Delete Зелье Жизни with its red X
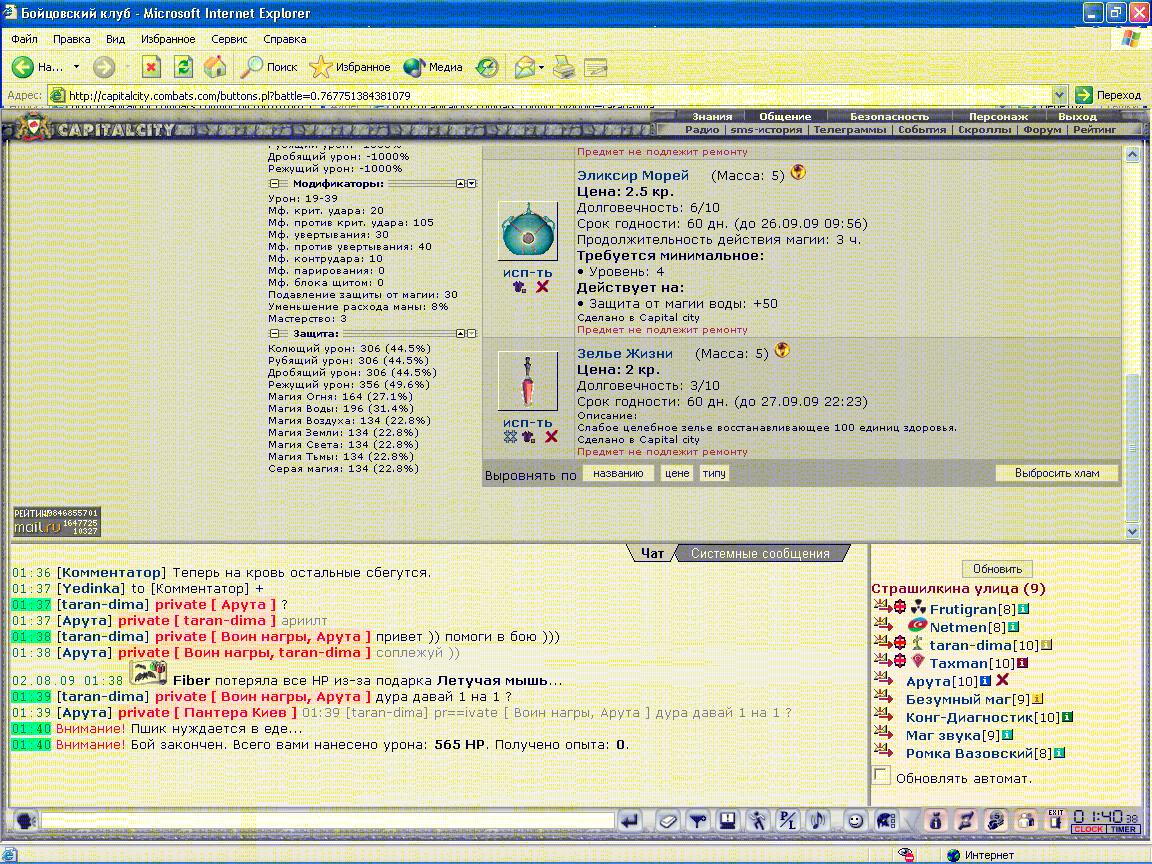This screenshot has width=1152, height=864. 551,436
